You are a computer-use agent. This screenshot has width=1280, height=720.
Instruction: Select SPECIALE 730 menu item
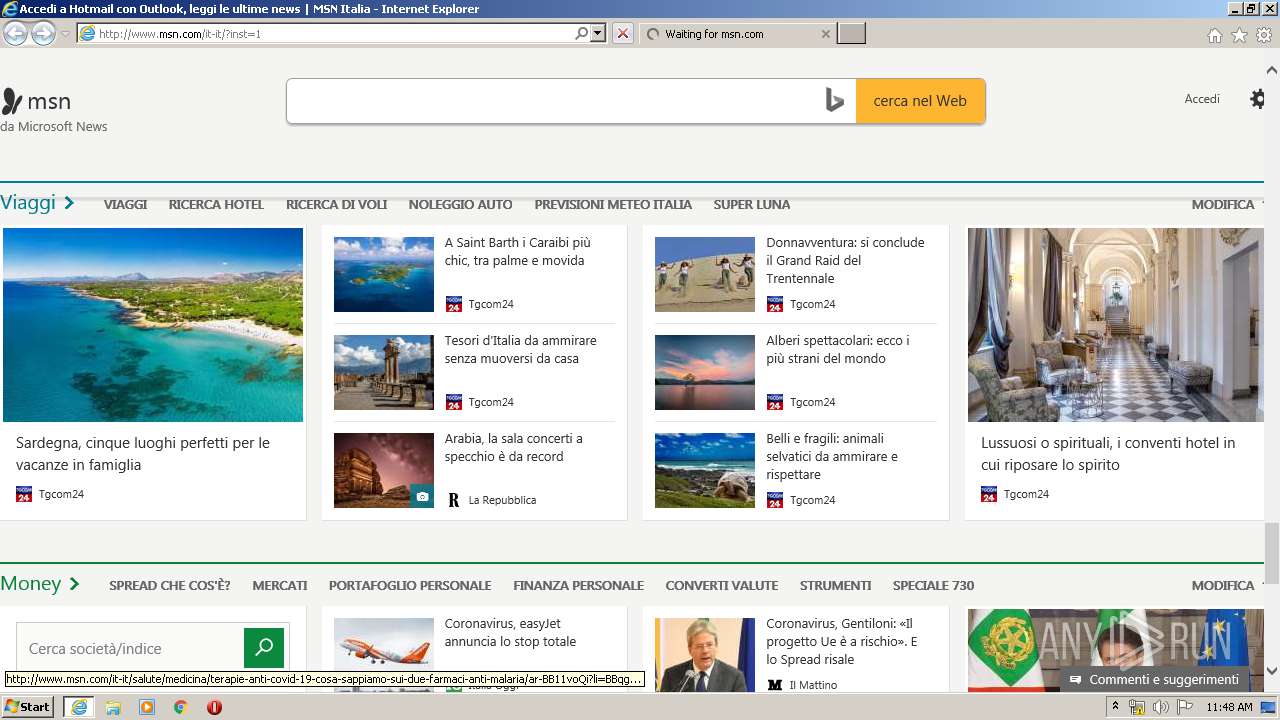[933, 586]
